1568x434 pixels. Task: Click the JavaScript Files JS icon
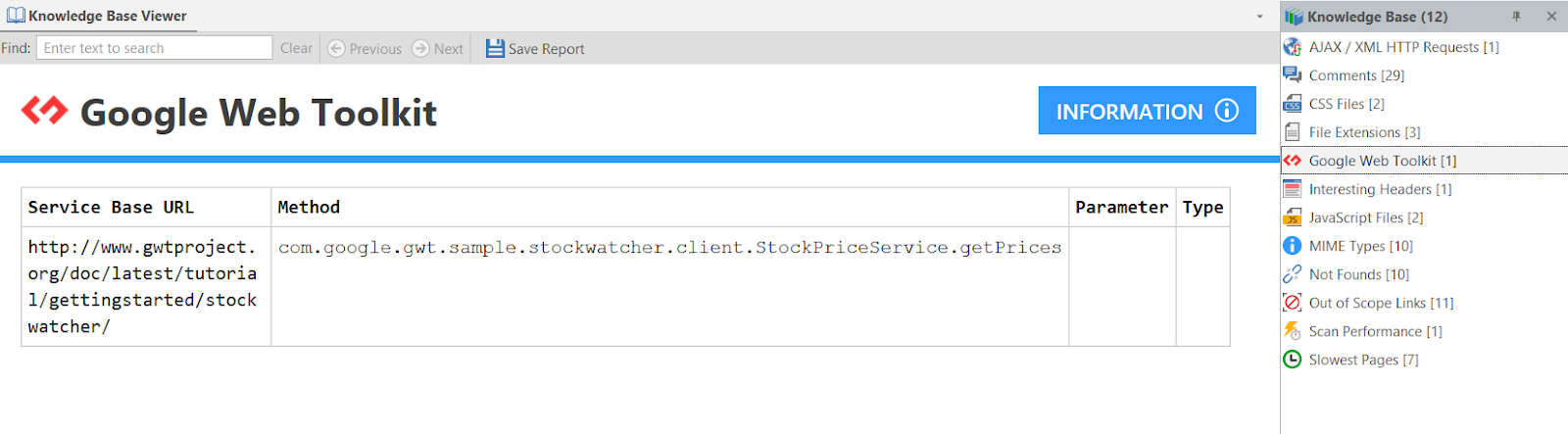coord(1293,217)
